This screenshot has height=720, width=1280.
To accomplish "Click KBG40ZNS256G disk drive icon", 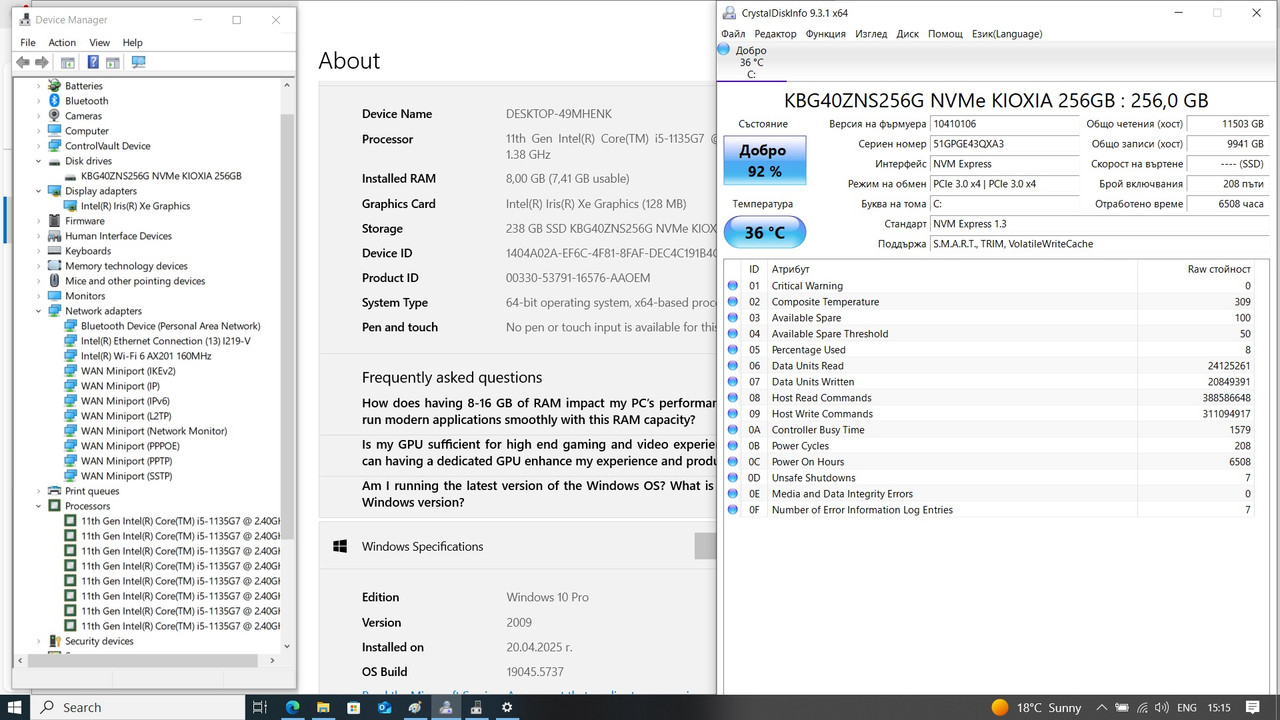I will coord(71,176).
